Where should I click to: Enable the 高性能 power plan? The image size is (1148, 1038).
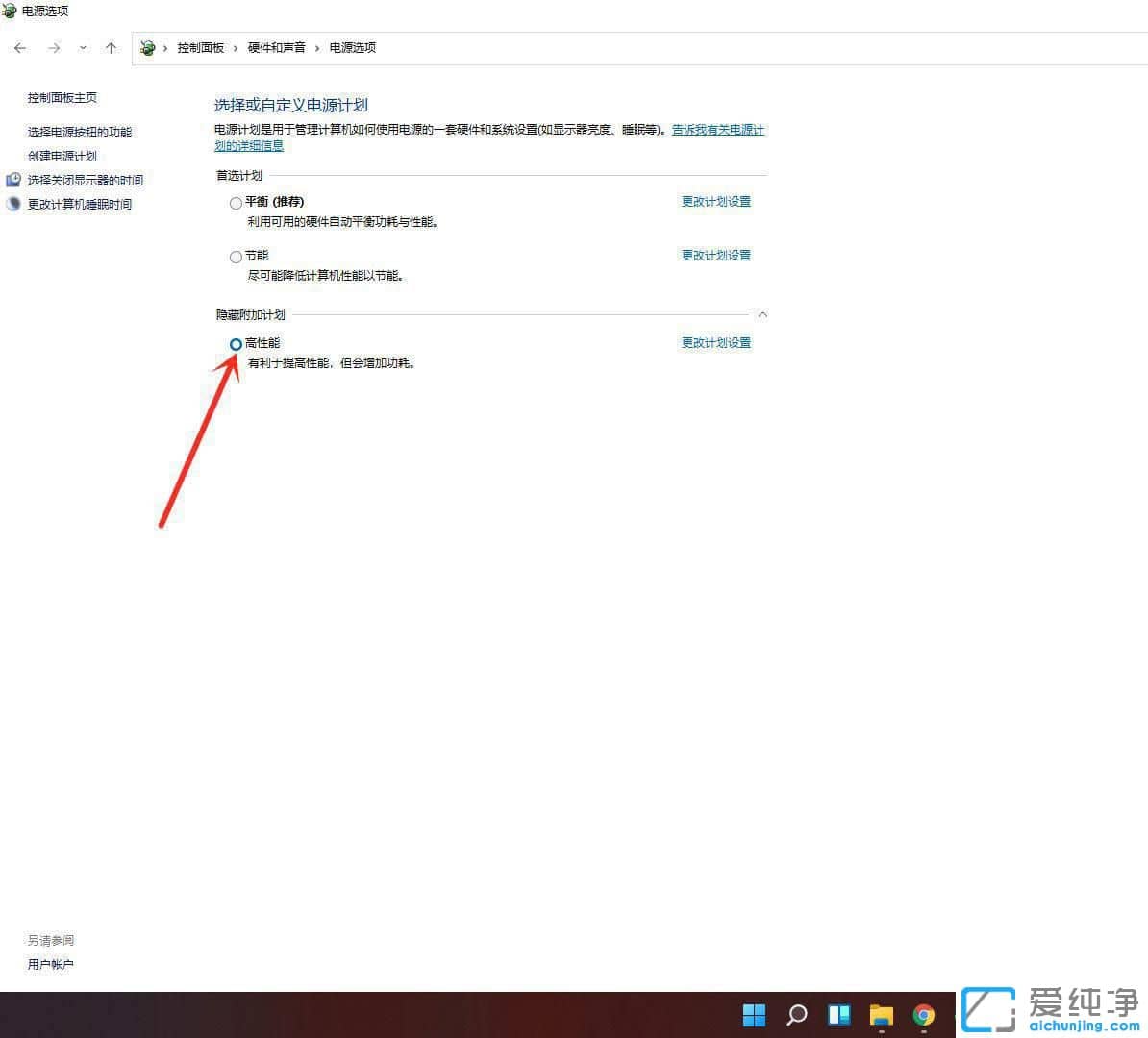236,343
